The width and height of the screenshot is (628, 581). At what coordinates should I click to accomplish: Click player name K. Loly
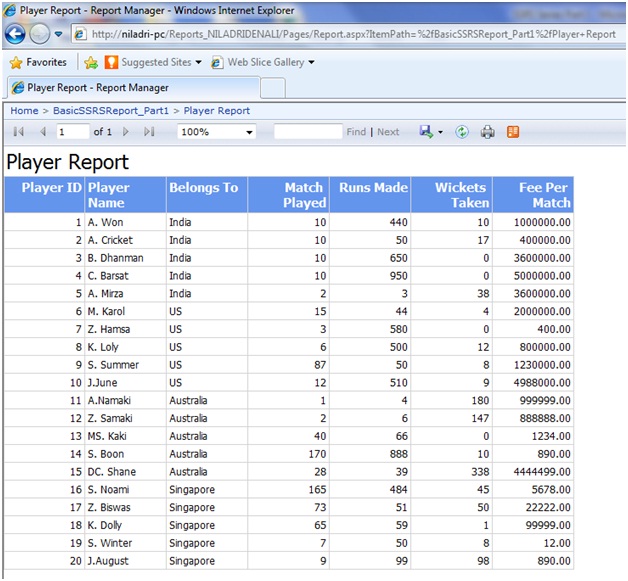click(103, 347)
